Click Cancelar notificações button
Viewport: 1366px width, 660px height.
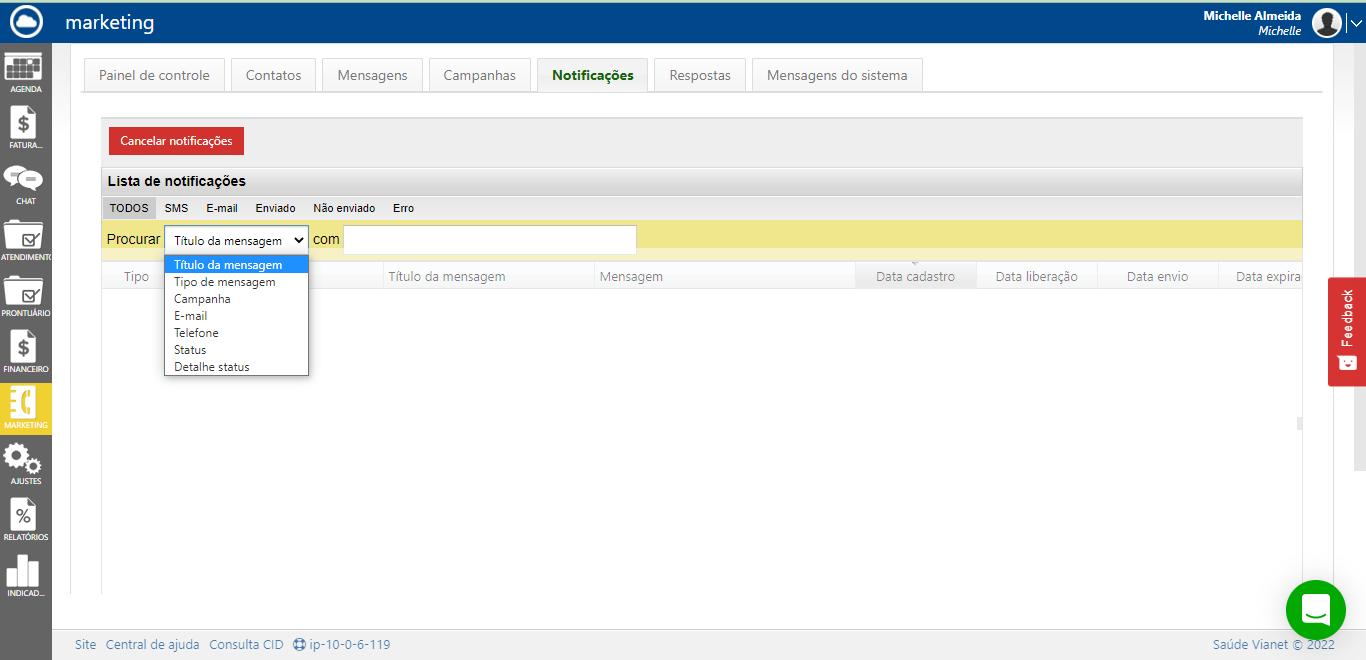(176, 141)
